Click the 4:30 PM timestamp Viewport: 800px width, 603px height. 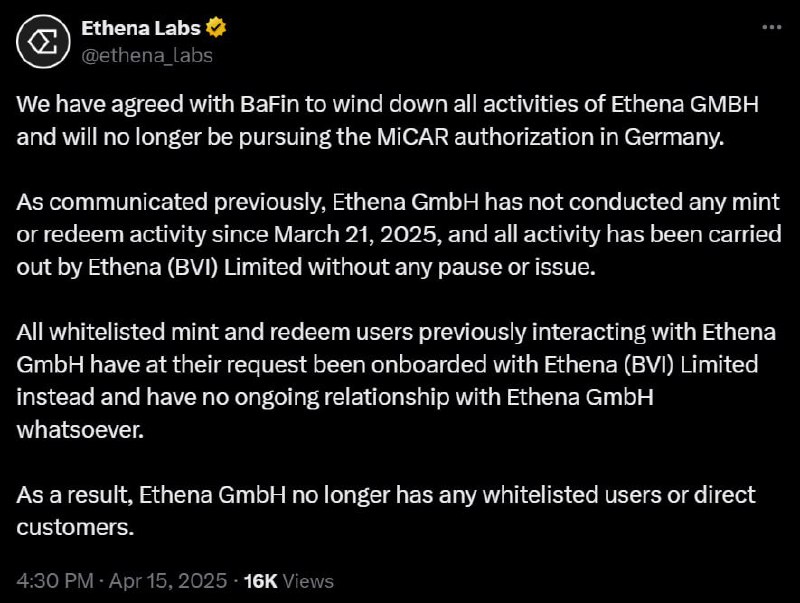(x=55, y=581)
